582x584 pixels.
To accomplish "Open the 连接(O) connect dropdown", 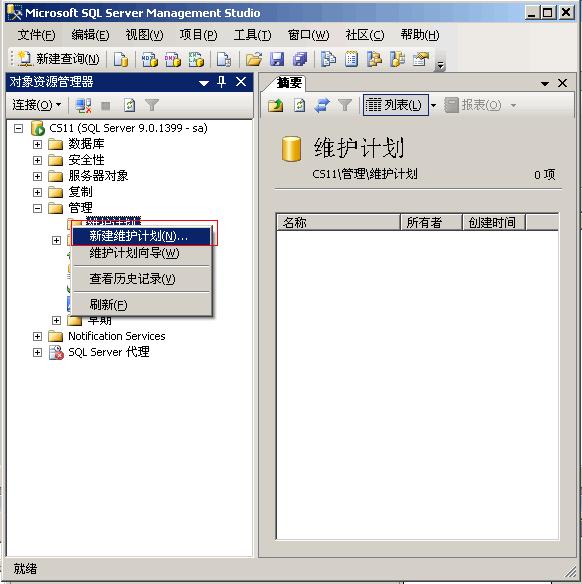I will [x=36, y=105].
